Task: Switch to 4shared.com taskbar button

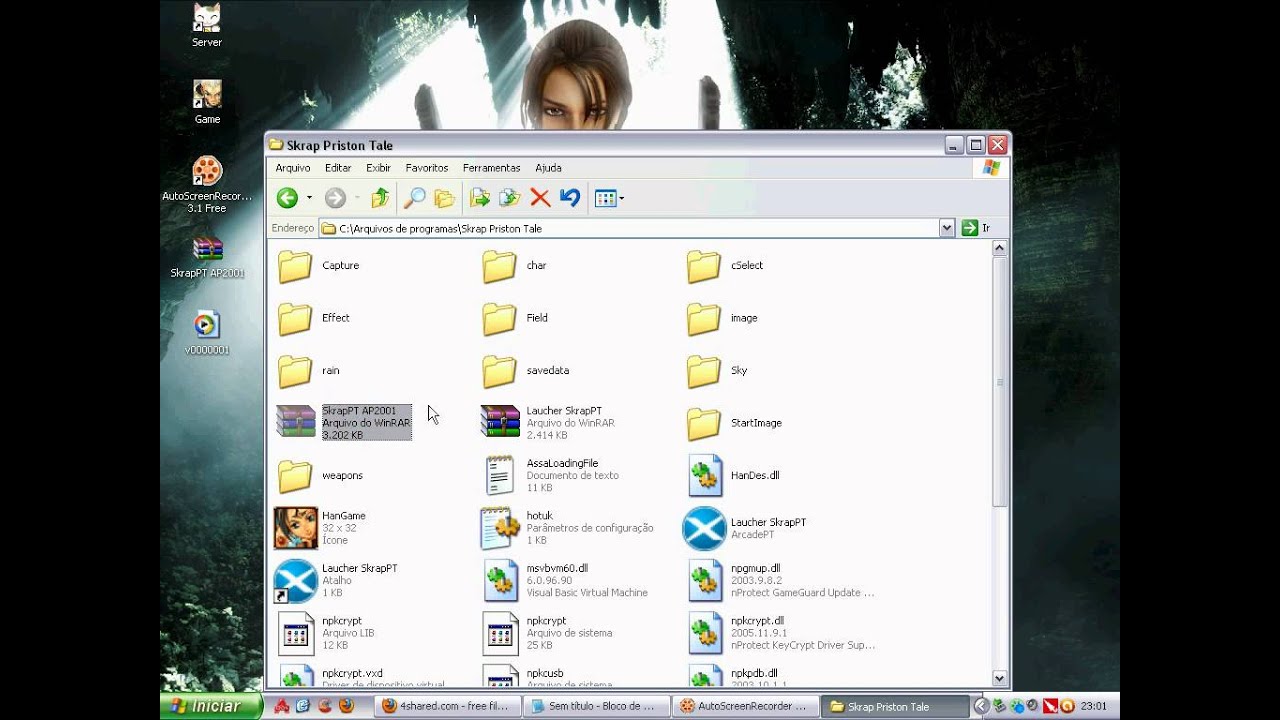Action: coord(447,706)
